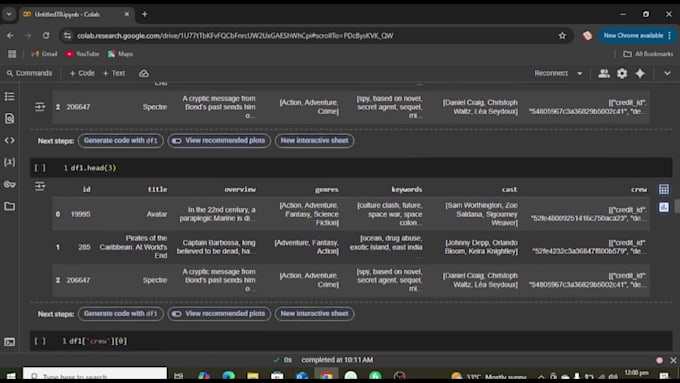The width and height of the screenshot is (680, 383).
Task: Toggle output options icon for df1.head(3) cell
Action: click(x=40, y=187)
